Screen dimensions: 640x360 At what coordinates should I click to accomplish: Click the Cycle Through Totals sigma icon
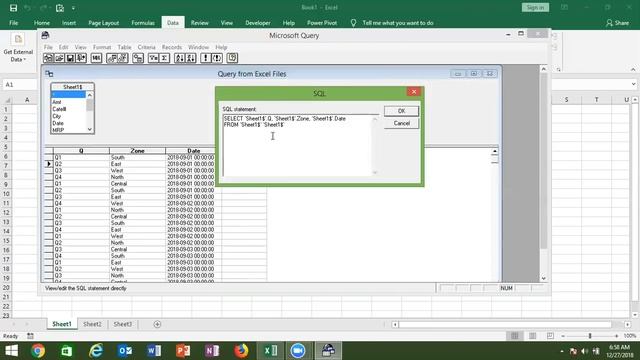click(x=164, y=58)
